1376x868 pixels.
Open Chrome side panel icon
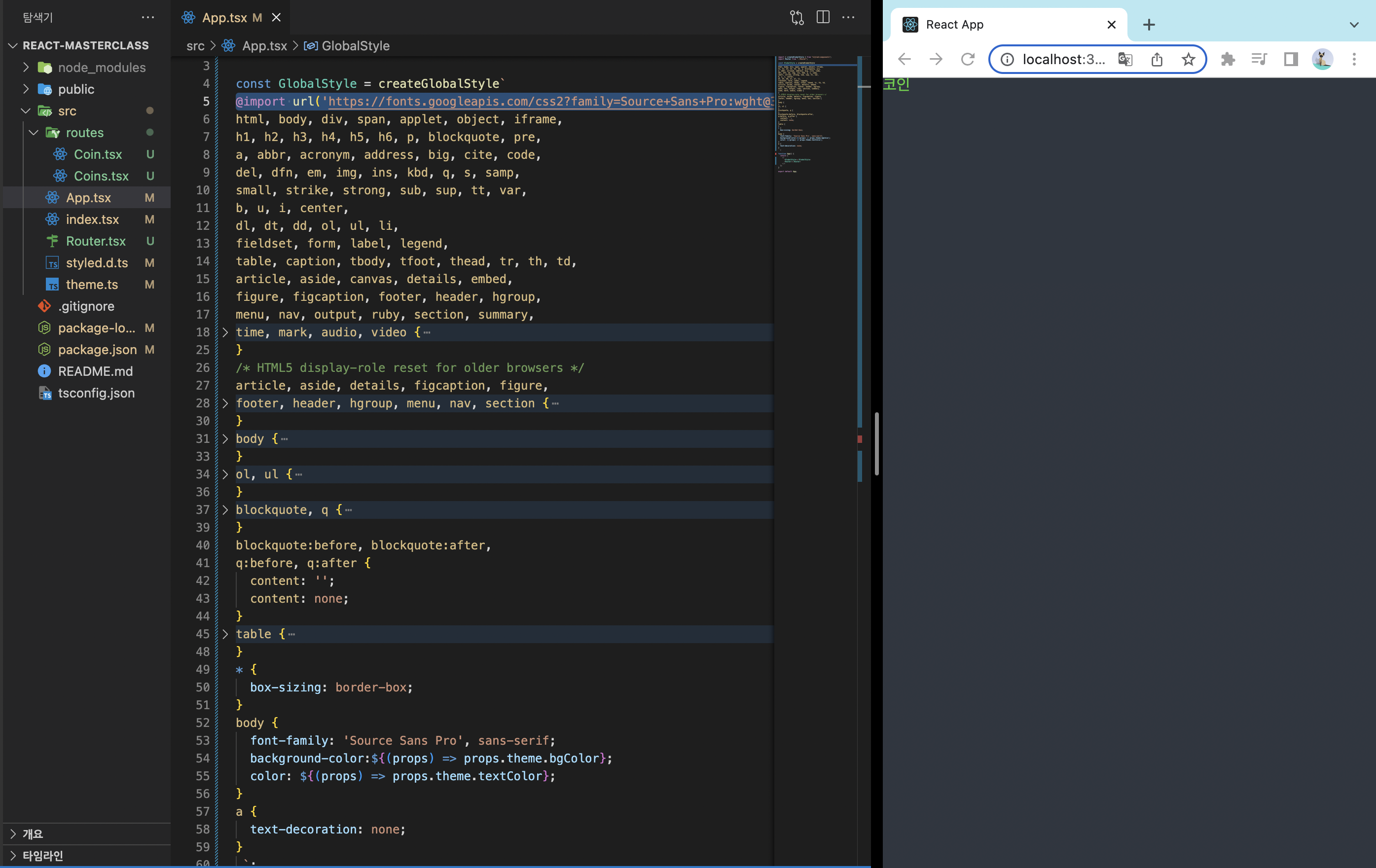point(1290,60)
